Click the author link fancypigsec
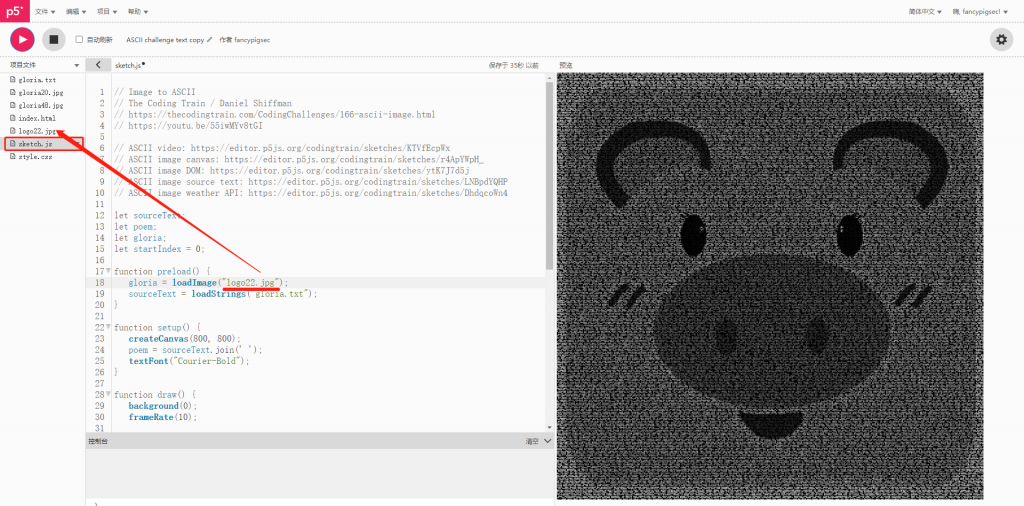Viewport: 1024px width, 506px height. (252, 40)
